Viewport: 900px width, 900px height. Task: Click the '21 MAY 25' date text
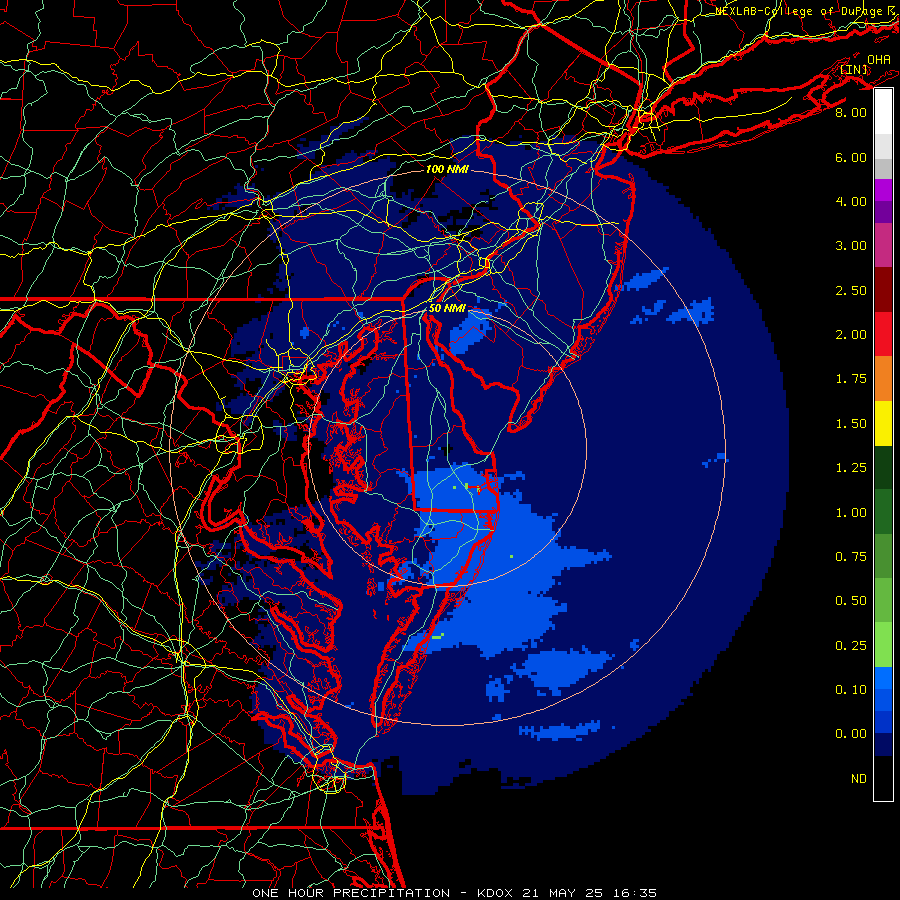tap(563, 893)
